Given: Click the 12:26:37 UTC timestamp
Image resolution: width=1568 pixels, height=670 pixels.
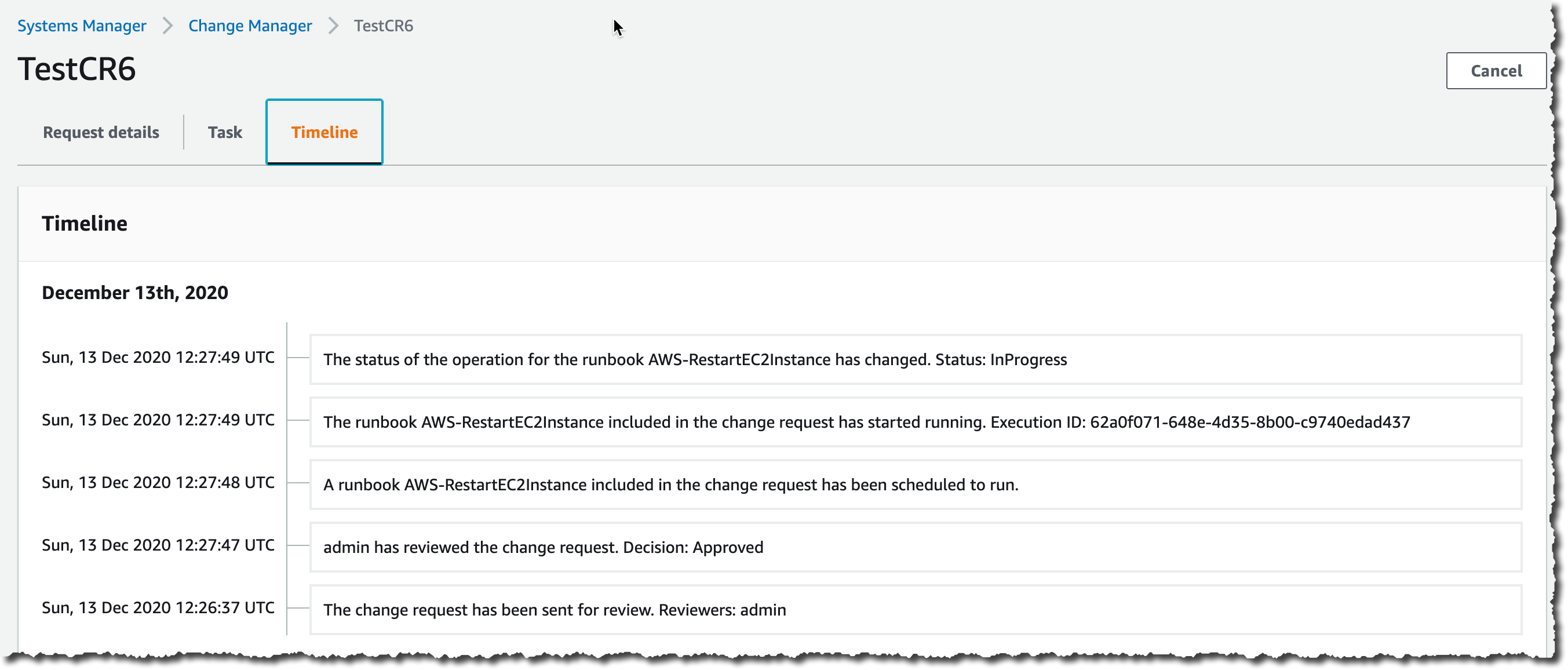Looking at the screenshot, I should [158, 607].
